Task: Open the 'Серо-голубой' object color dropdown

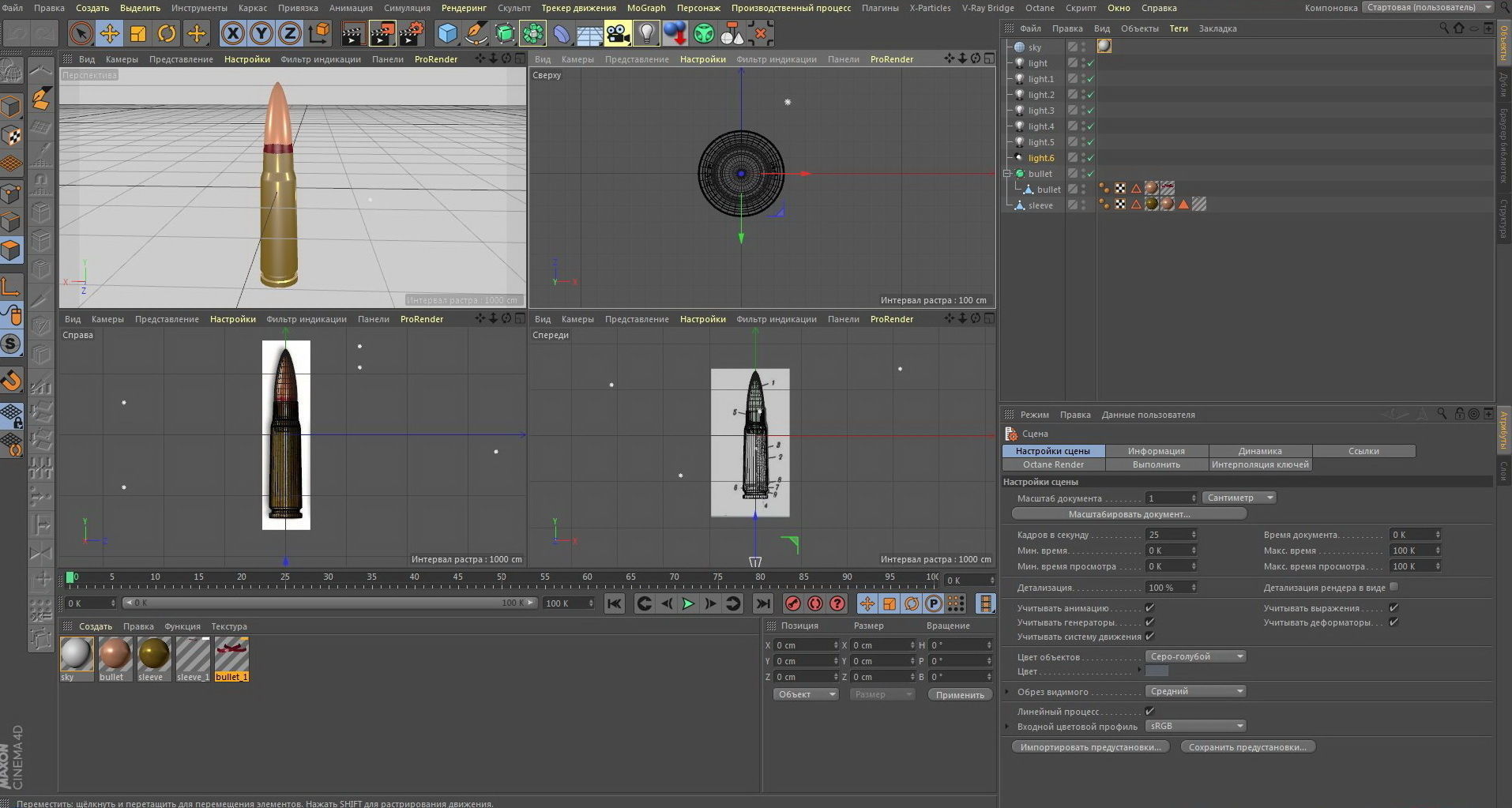Action: tap(1195, 656)
